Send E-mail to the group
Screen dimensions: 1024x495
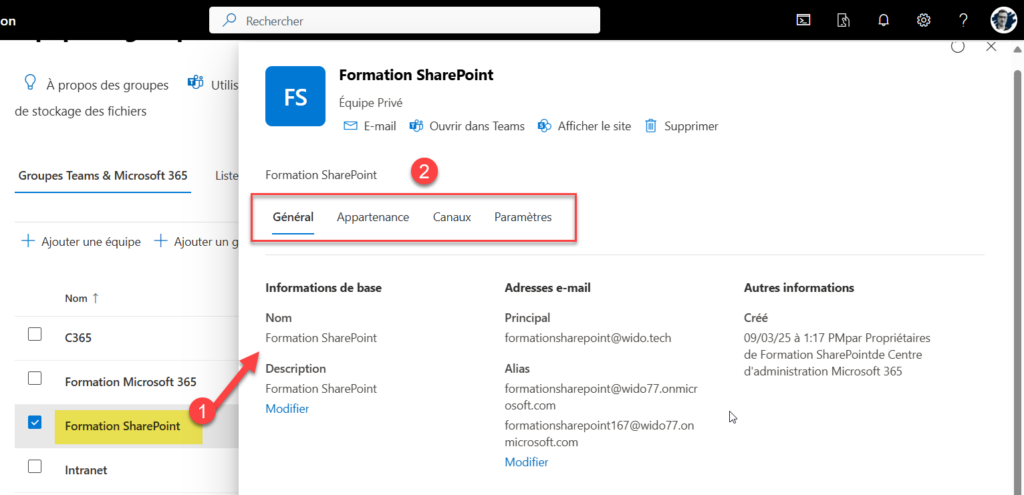pos(370,126)
